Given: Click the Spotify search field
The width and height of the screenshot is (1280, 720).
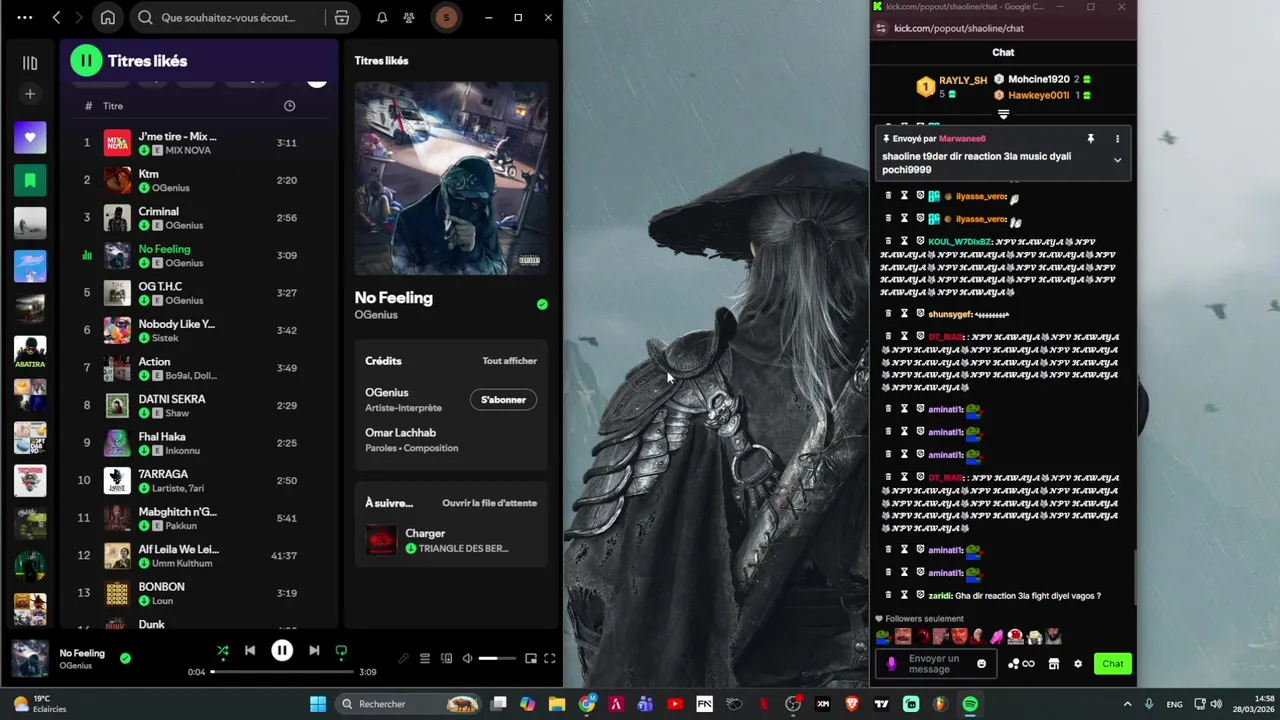Looking at the screenshot, I should pos(228,18).
